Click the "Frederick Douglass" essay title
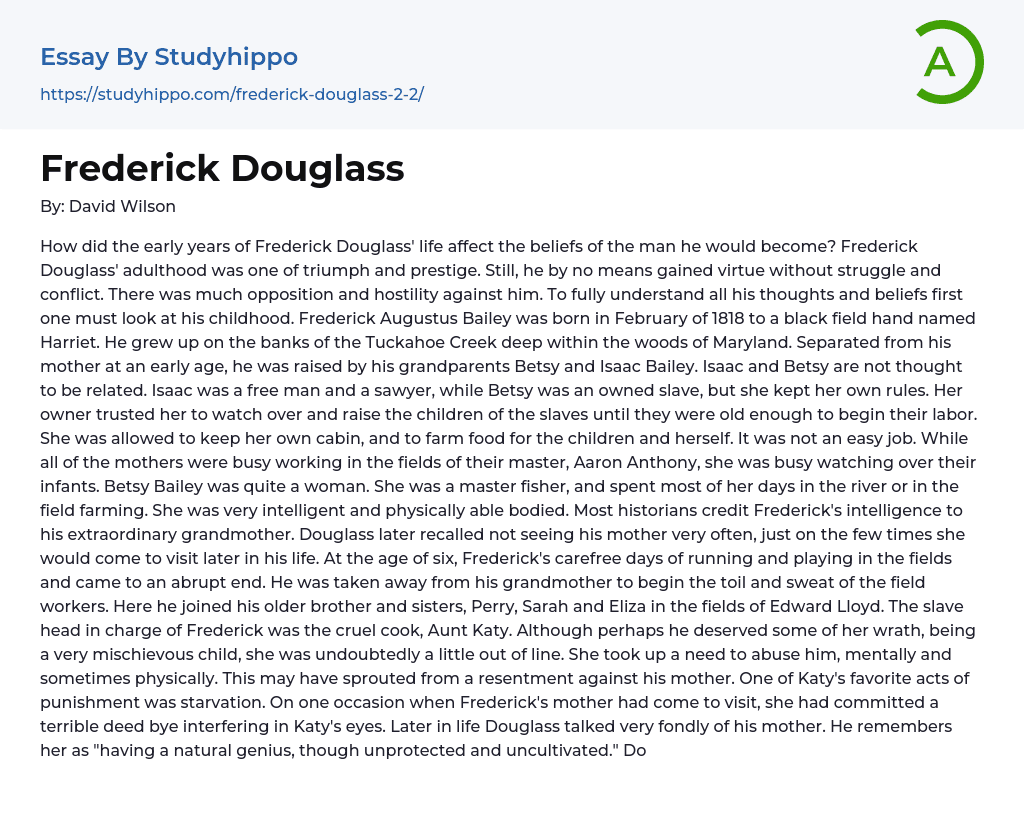This screenshot has height=819, width=1024. (x=222, y=168)
